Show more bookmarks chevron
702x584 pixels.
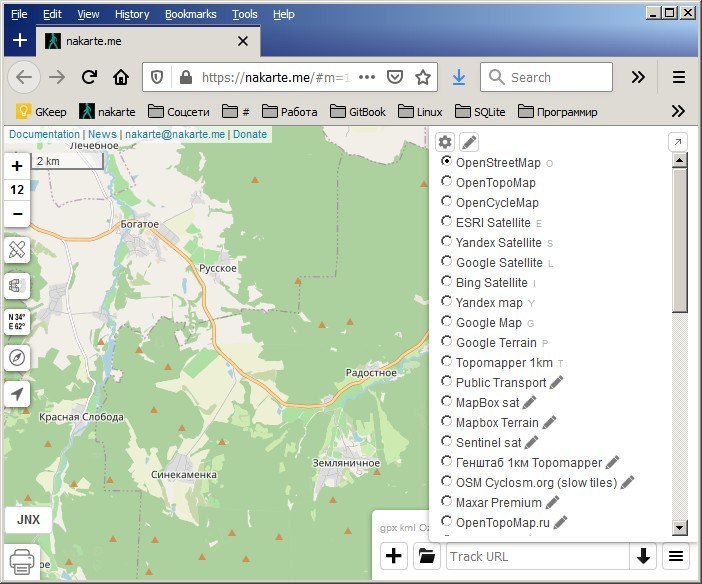click(678, 111)
